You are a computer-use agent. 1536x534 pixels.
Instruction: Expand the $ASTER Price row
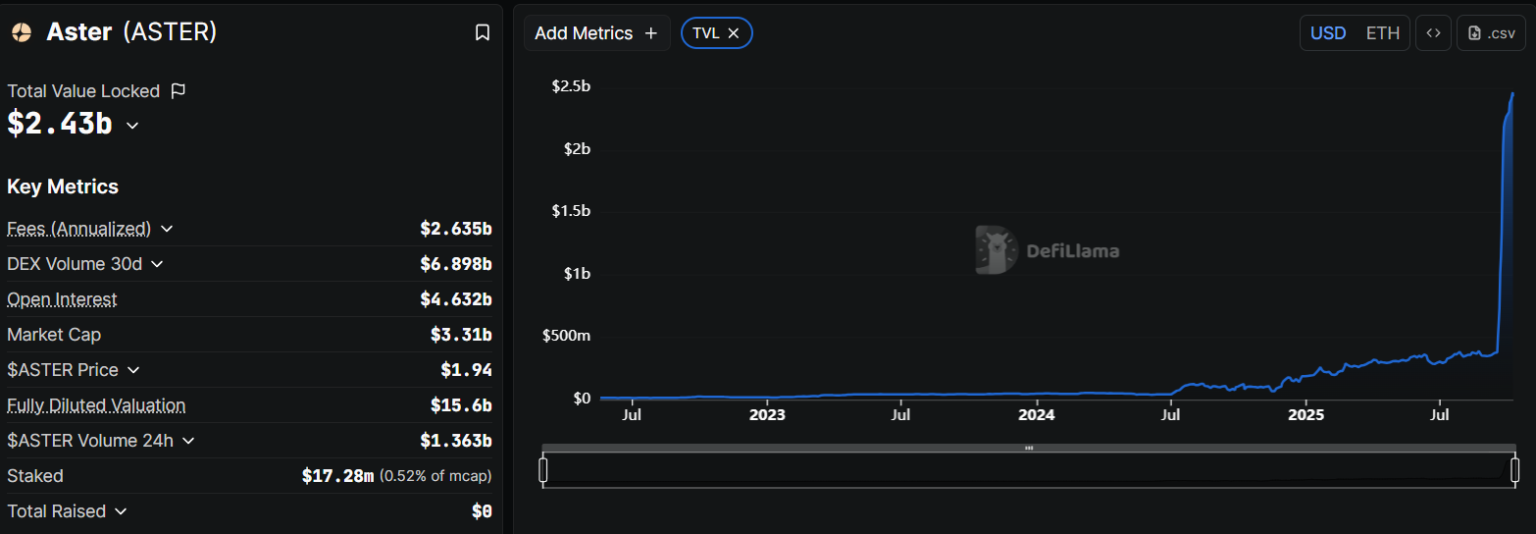[133, 370]
